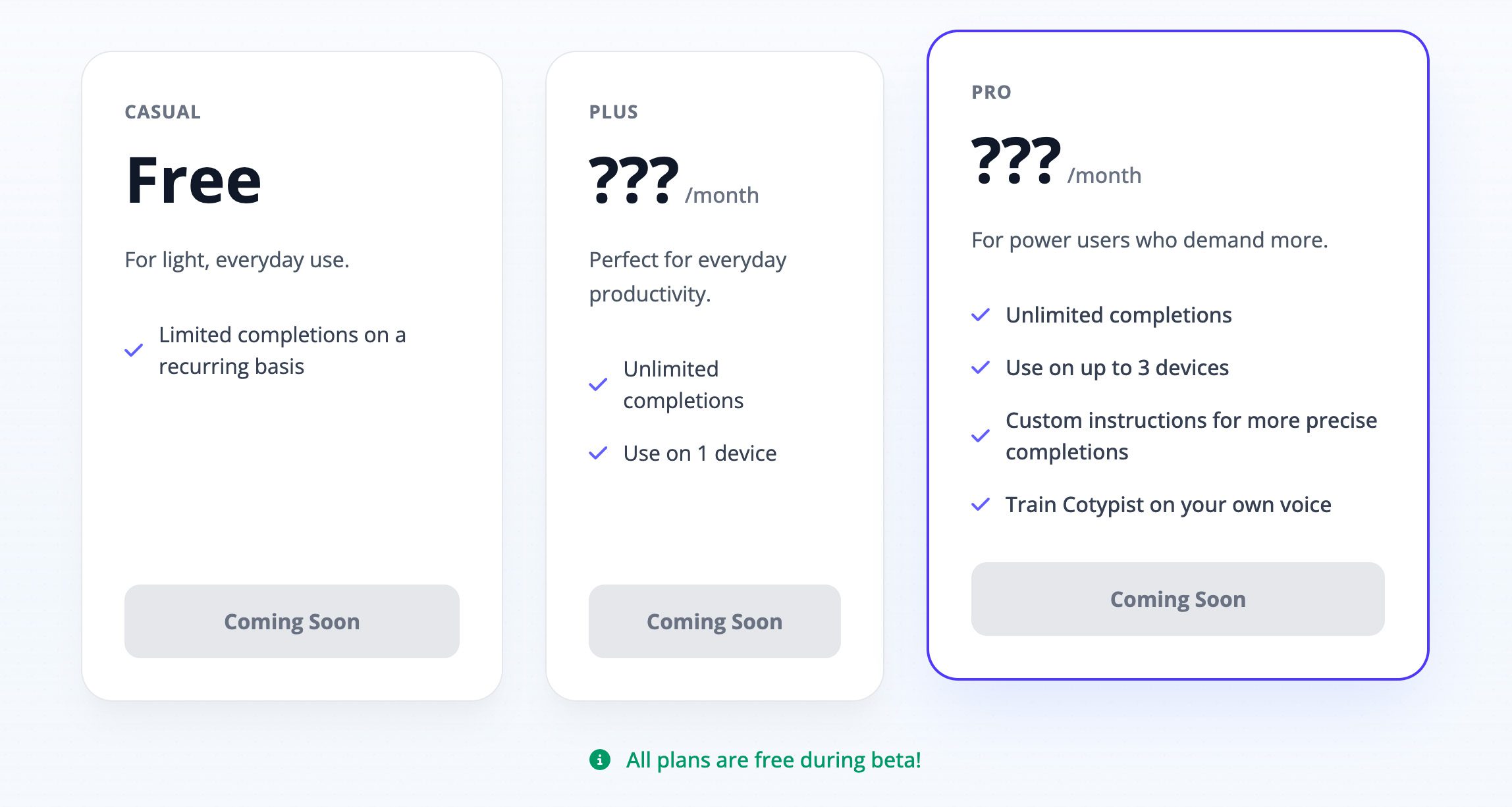Click the Pro plan's "Unlimited completions" checkmark
This screenshot has width=1512, height=807.
coord(981,315)
